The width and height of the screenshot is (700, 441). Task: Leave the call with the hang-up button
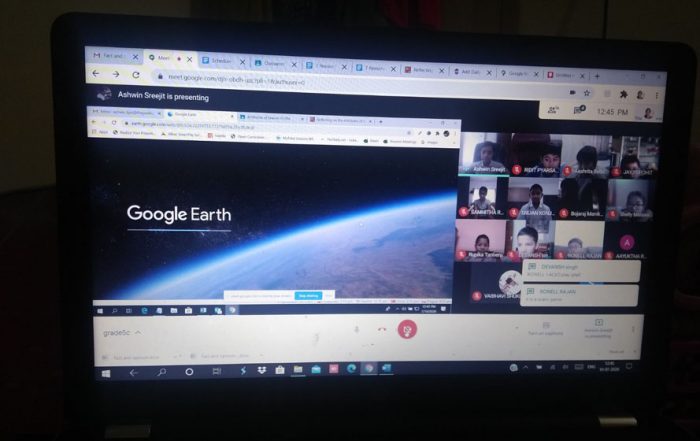point(382,329)
